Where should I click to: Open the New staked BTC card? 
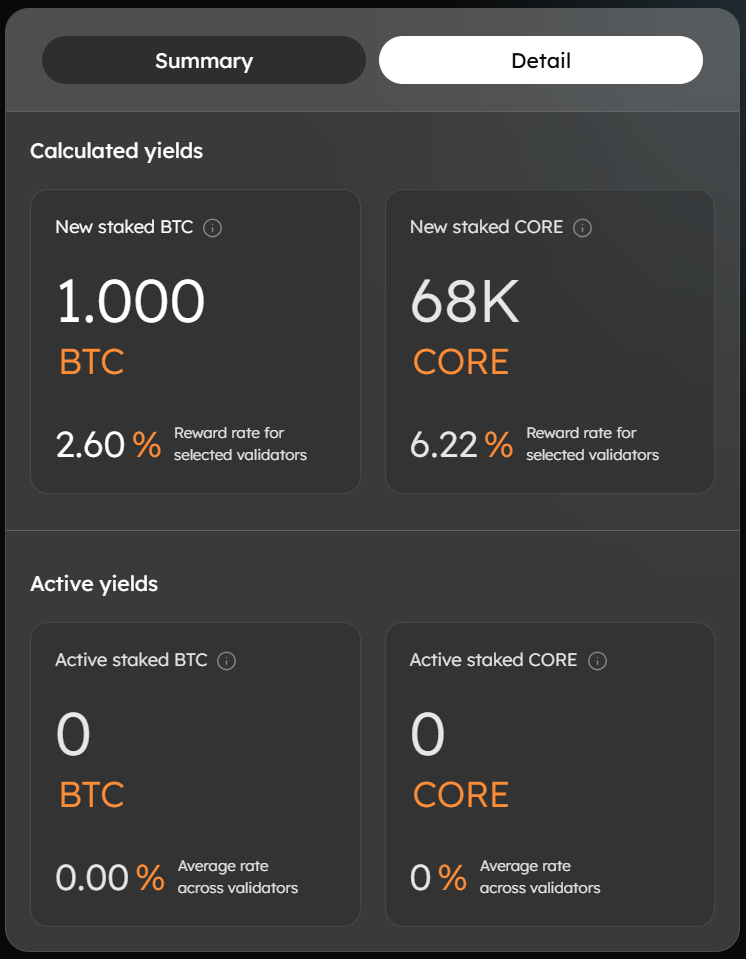(195, 340)
